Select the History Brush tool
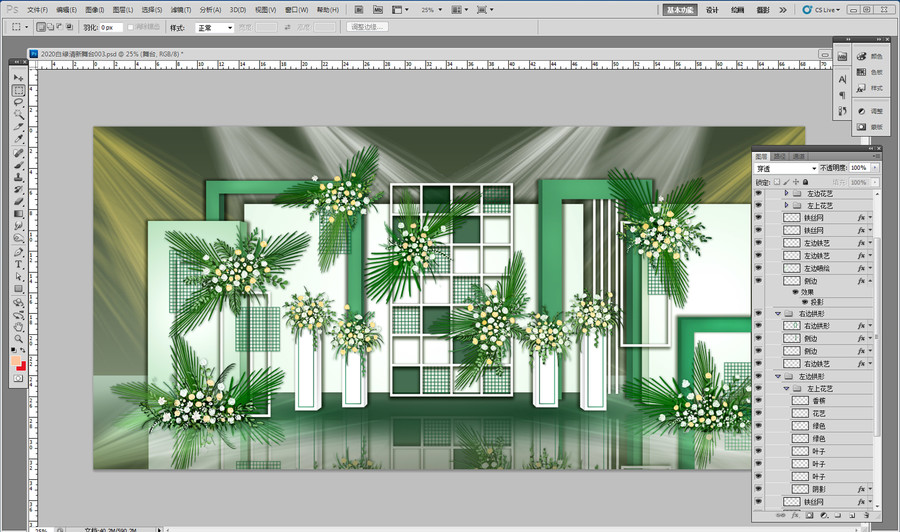This screenshot has width=900, height=532. [18, 189]
